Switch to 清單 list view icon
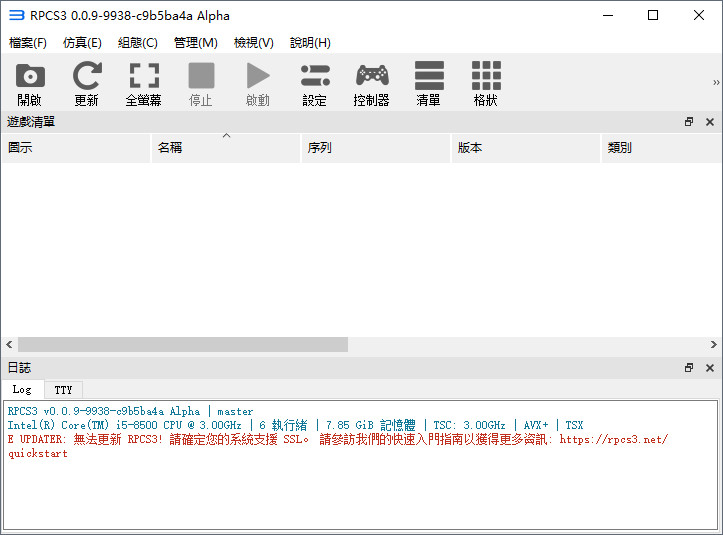Viewport: 723px width, 535px height. (429, 83)
